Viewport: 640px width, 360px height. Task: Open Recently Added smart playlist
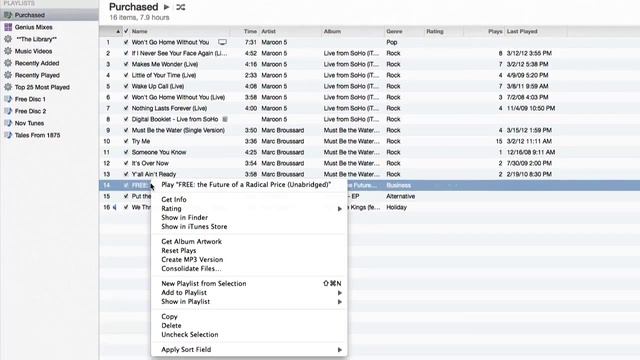(x=37, y=63)
